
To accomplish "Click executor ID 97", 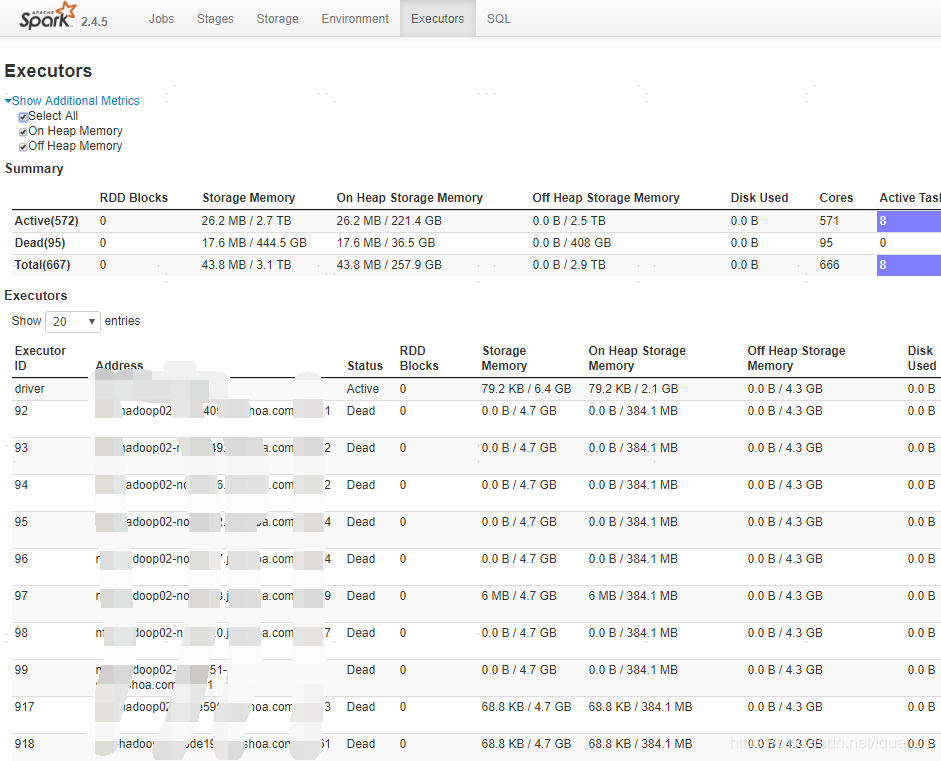I will click(x=21, y=596).
